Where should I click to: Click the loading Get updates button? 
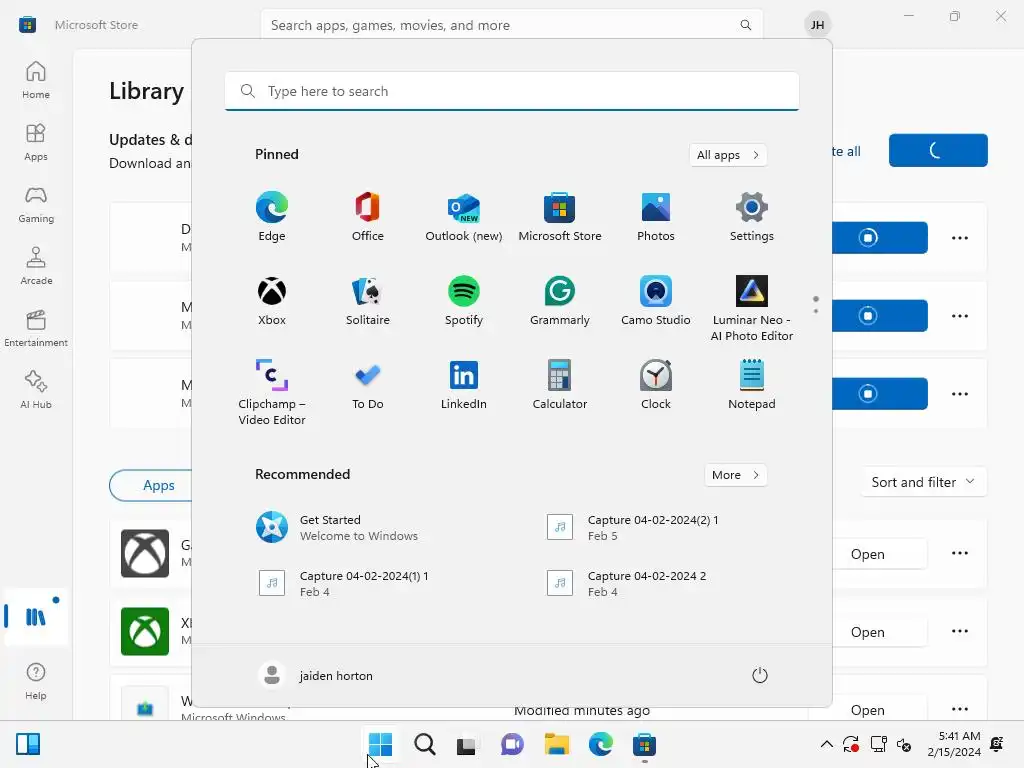point(938,150)
